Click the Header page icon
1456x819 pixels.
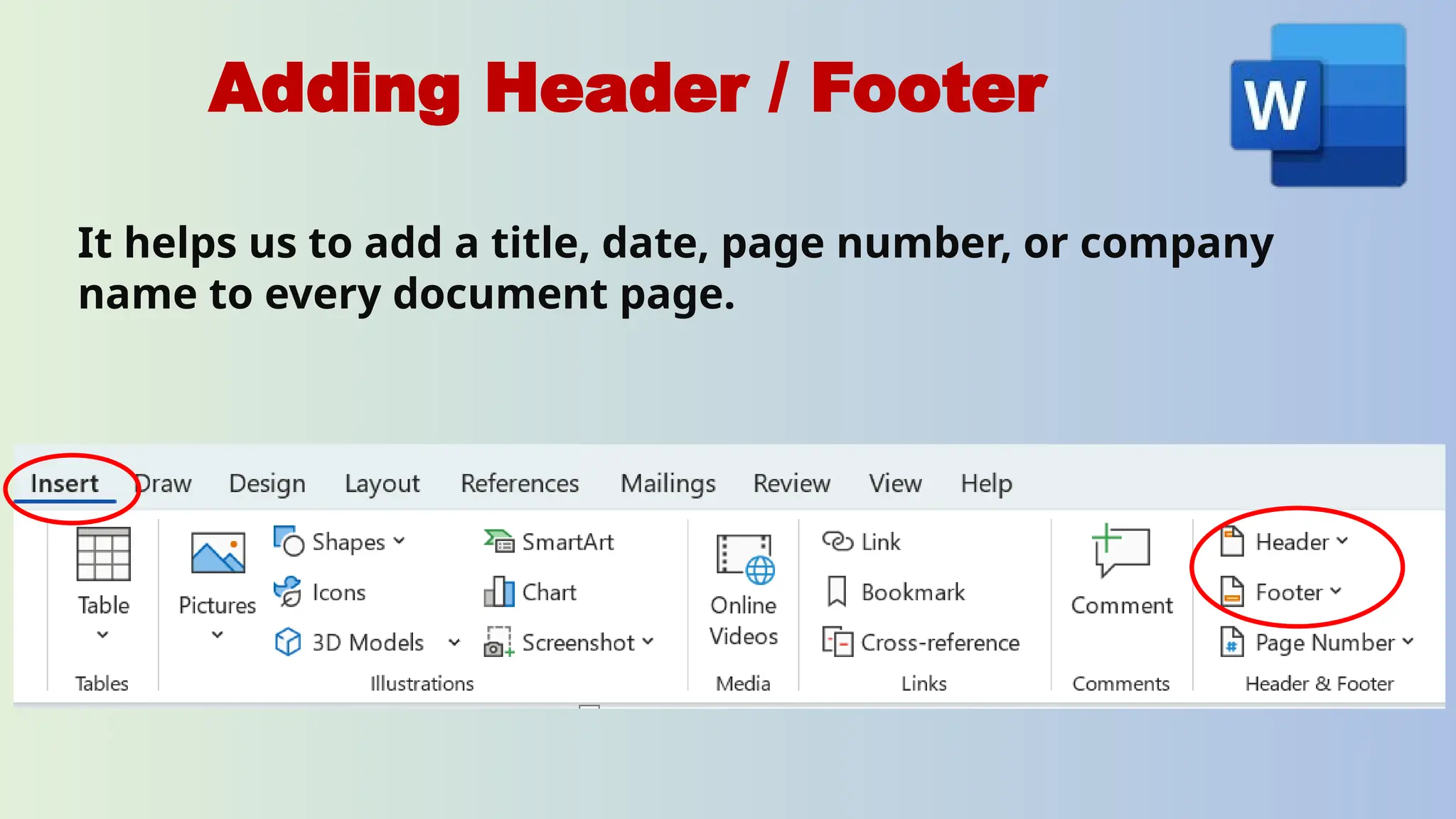tap(1232, 541)
